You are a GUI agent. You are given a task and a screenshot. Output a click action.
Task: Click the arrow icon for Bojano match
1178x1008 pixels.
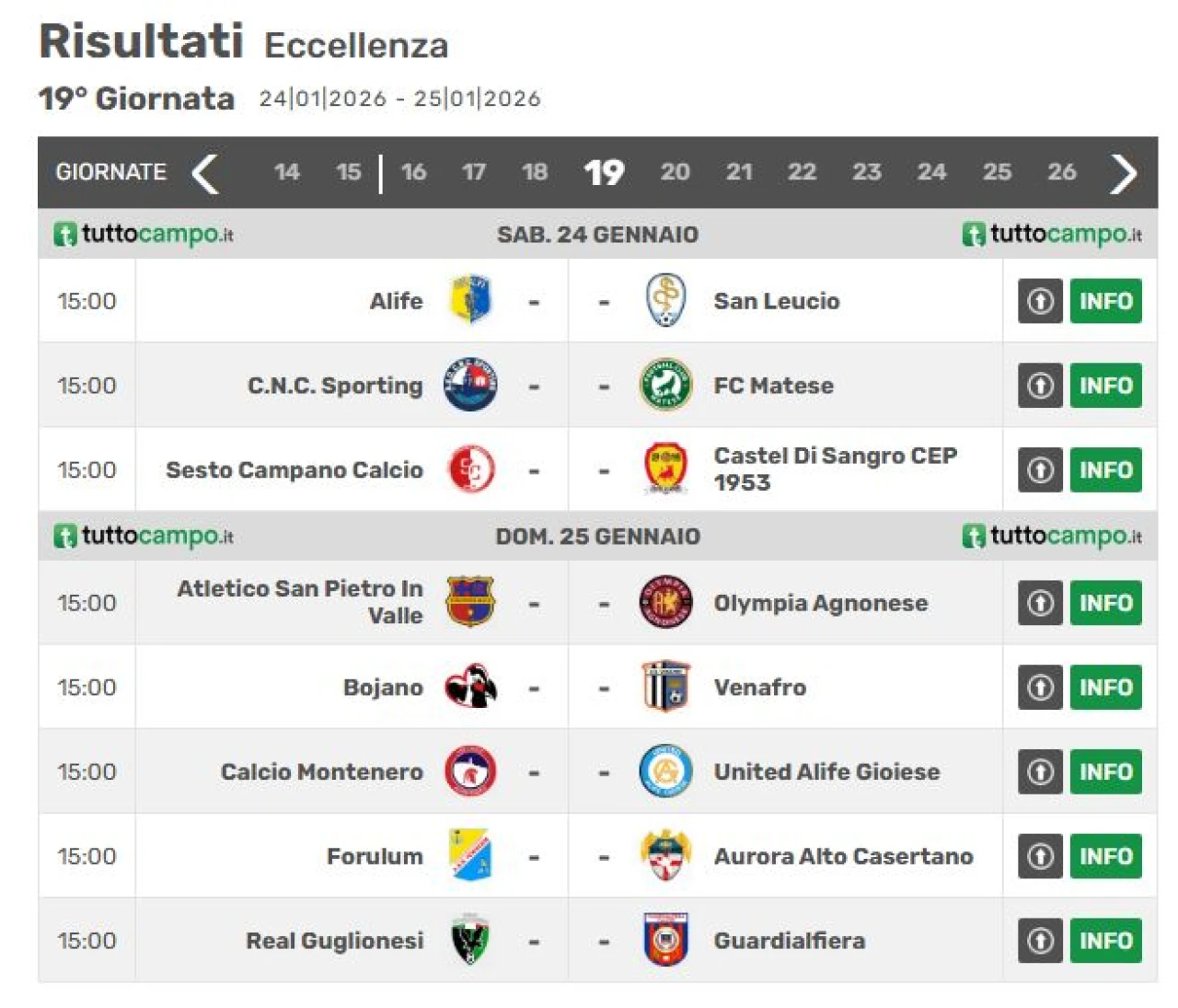pyautogui.click(x=1040, y=688)
